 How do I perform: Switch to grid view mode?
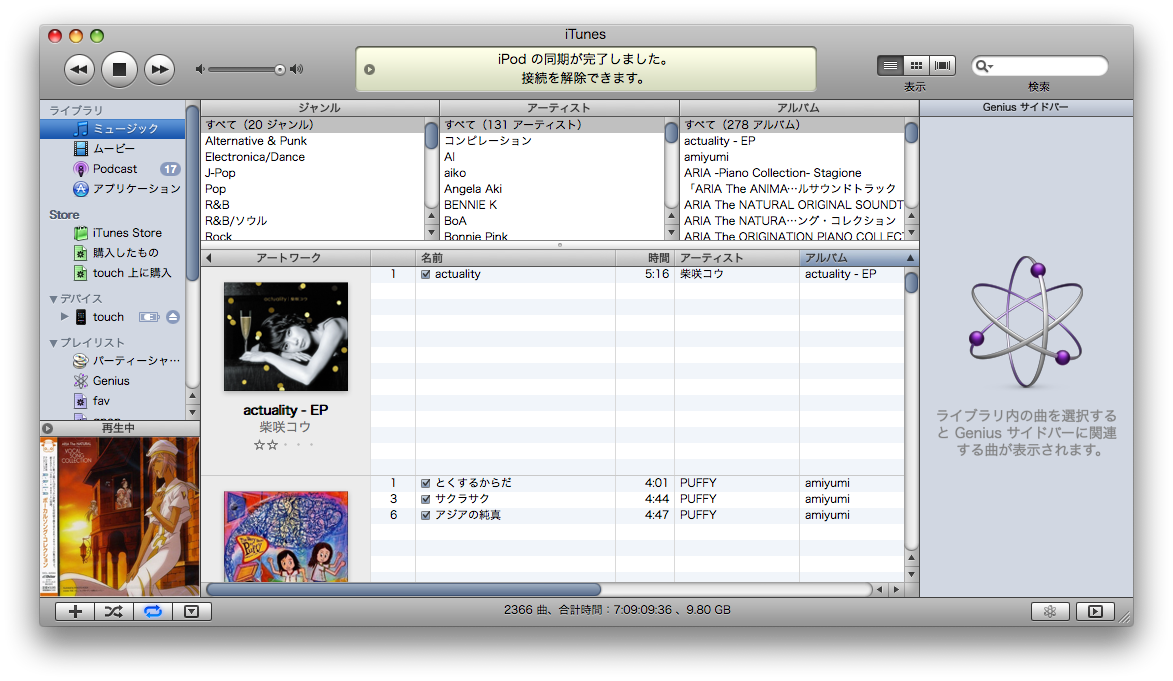(916, 66)
